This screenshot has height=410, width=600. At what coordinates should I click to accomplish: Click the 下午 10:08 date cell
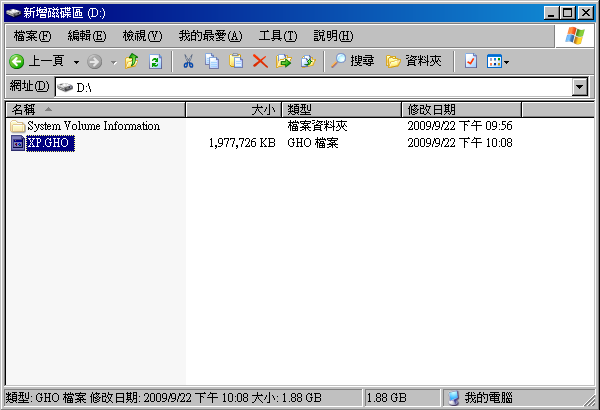[x=460, y=143]
